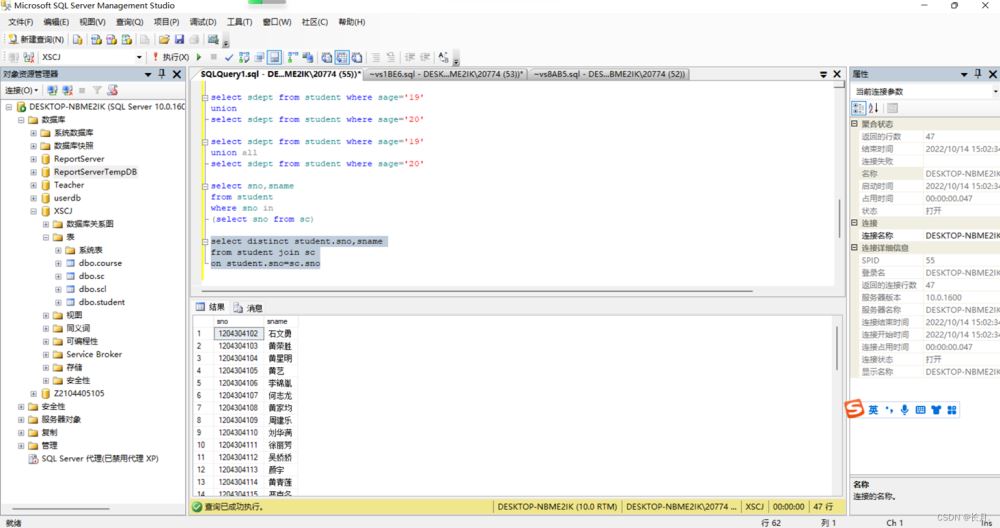Click the Save floppy disk toolbar icon
The width and height of the screenshot is (1000, 528).
point(179,40)
